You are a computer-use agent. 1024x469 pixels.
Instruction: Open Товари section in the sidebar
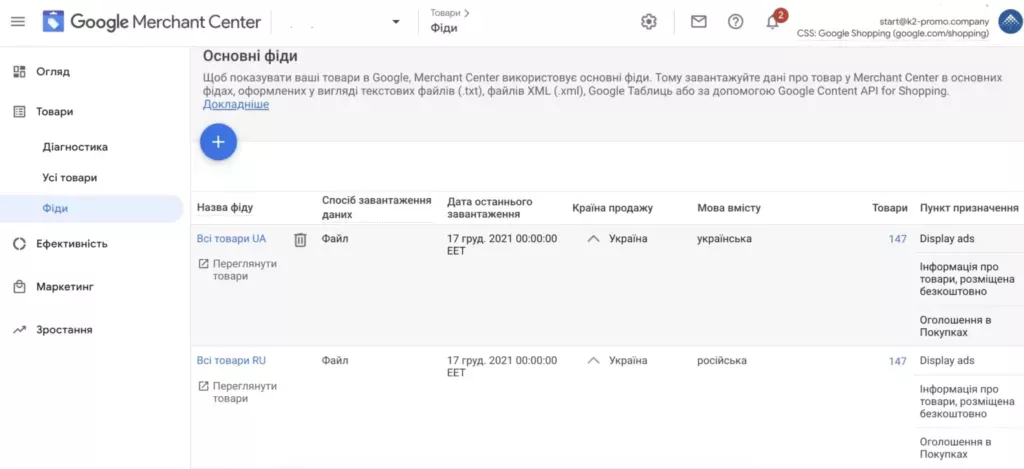pos(55,112)
